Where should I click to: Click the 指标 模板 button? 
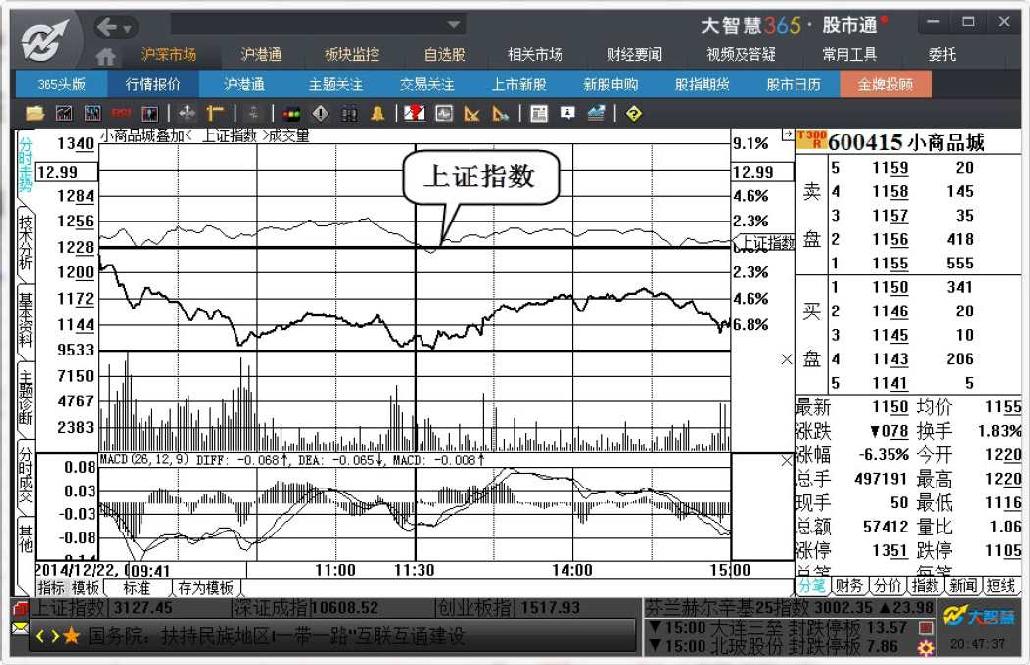68,587
